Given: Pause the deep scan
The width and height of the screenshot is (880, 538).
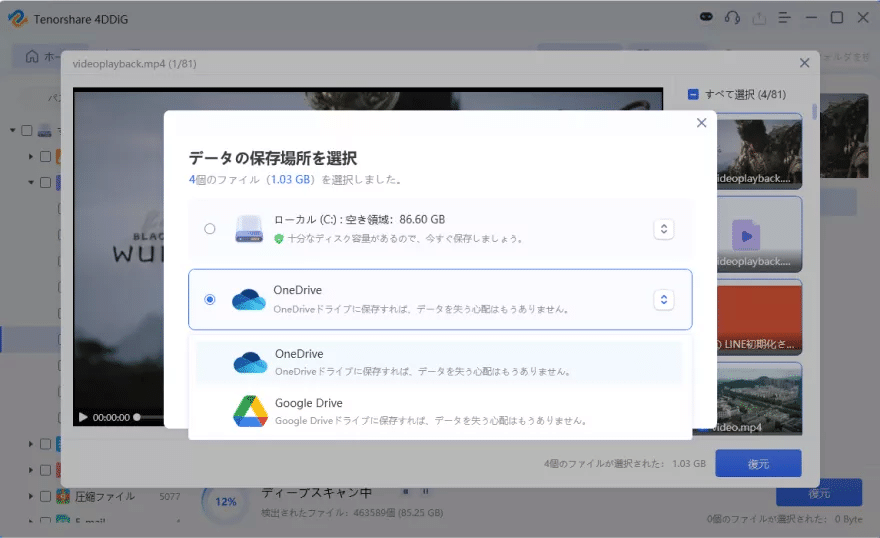Looking at the screenshot, I should (425, 491).
